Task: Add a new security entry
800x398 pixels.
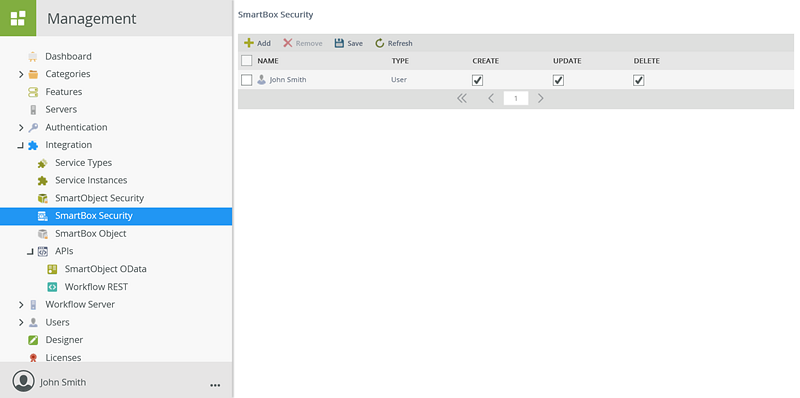Action: pyautogui.click(x=258, y=43)
